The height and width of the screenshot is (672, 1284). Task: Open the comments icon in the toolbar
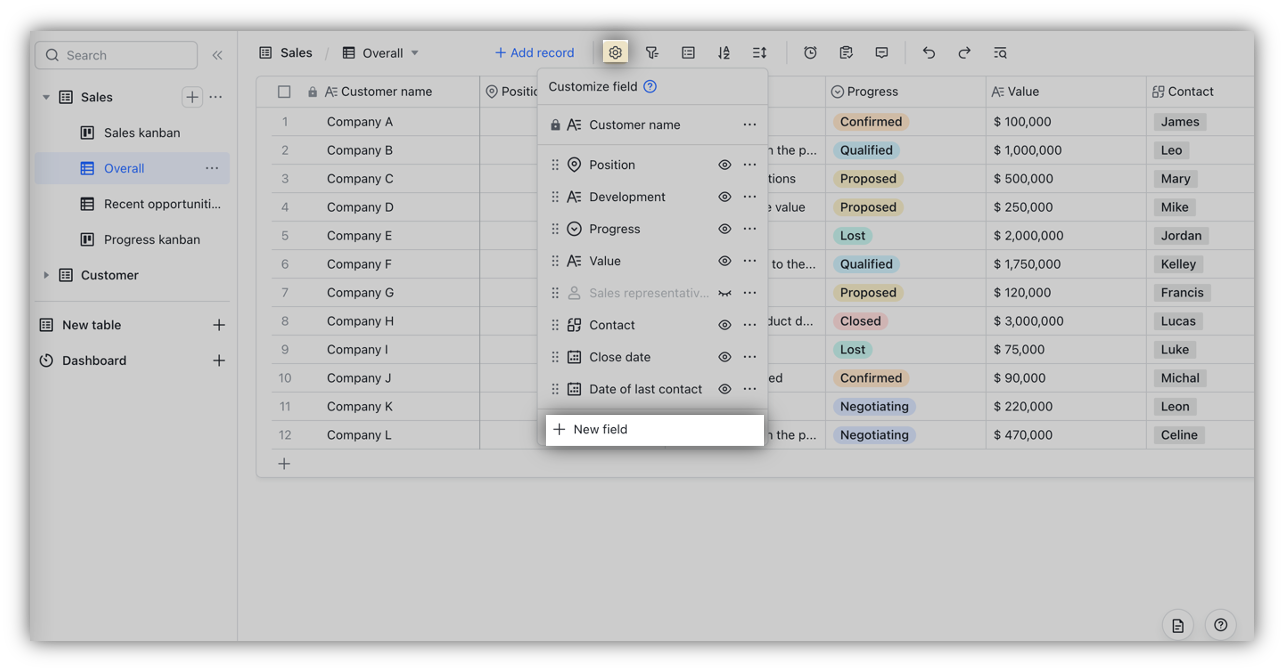pos(881,52)
